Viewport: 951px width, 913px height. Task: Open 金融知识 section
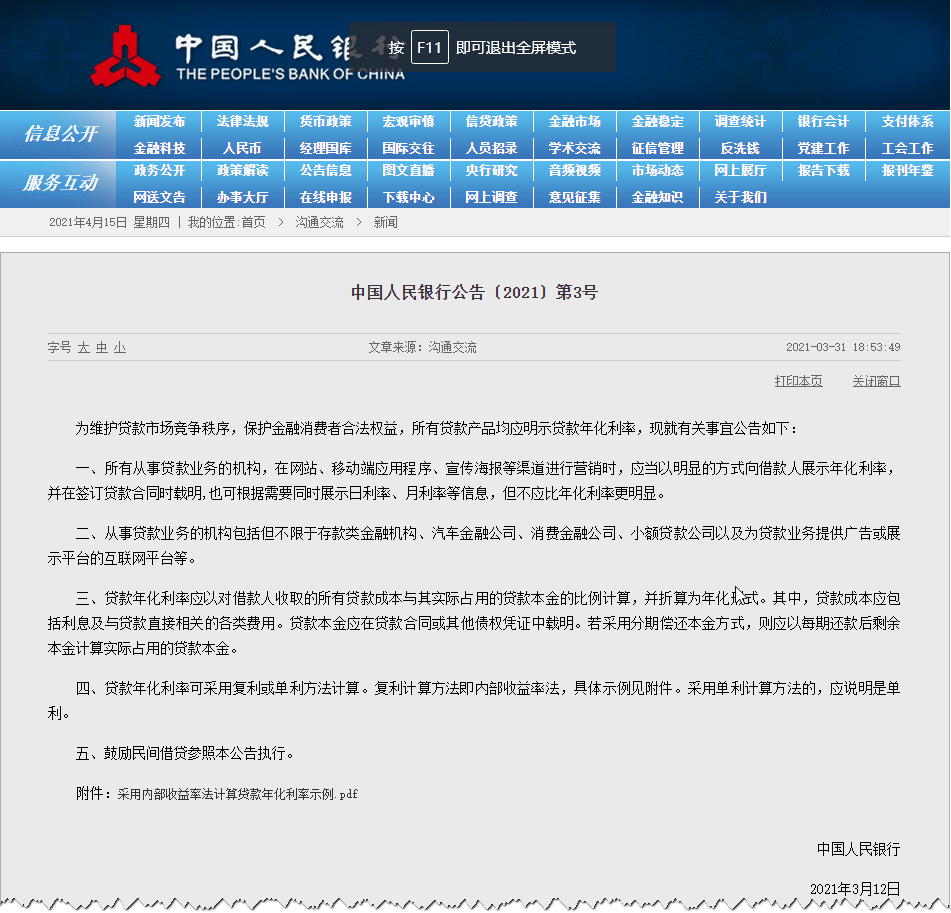tap(658, 197)
